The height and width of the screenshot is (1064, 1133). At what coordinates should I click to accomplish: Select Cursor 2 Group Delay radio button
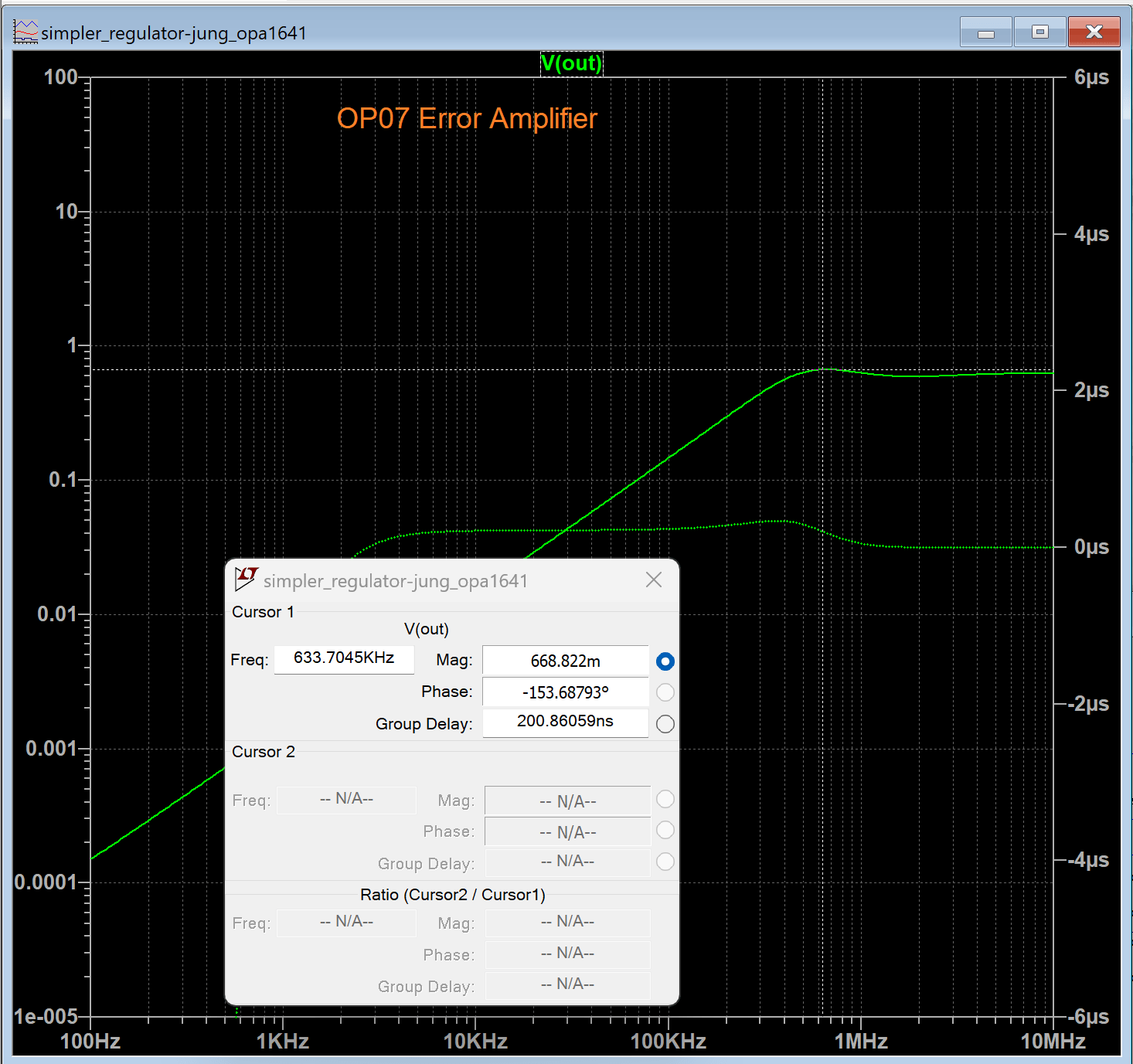(x=665, y=862)
